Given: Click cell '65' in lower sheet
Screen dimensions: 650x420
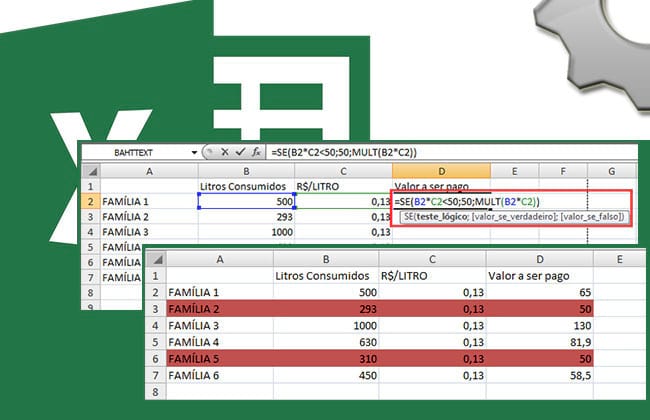Looking at the screenshot, I should coord(539,292).
